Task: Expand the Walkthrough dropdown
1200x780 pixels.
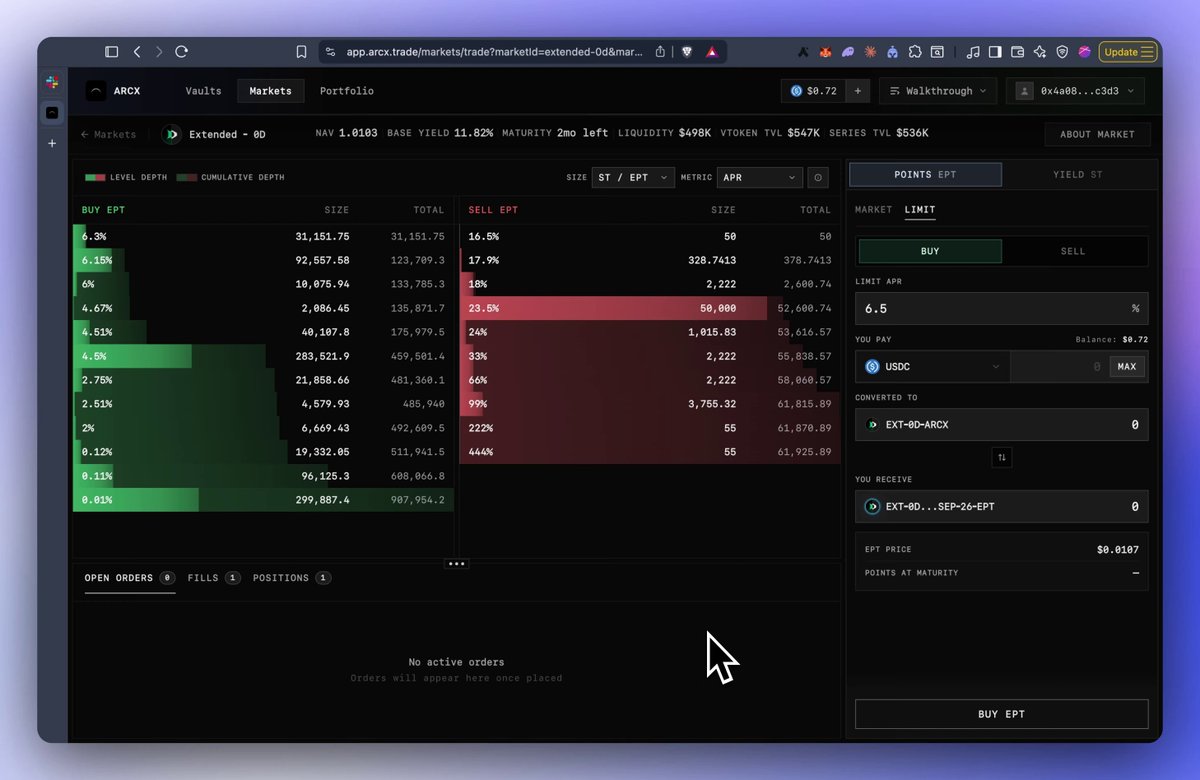Action: click(x=938, y=91)
